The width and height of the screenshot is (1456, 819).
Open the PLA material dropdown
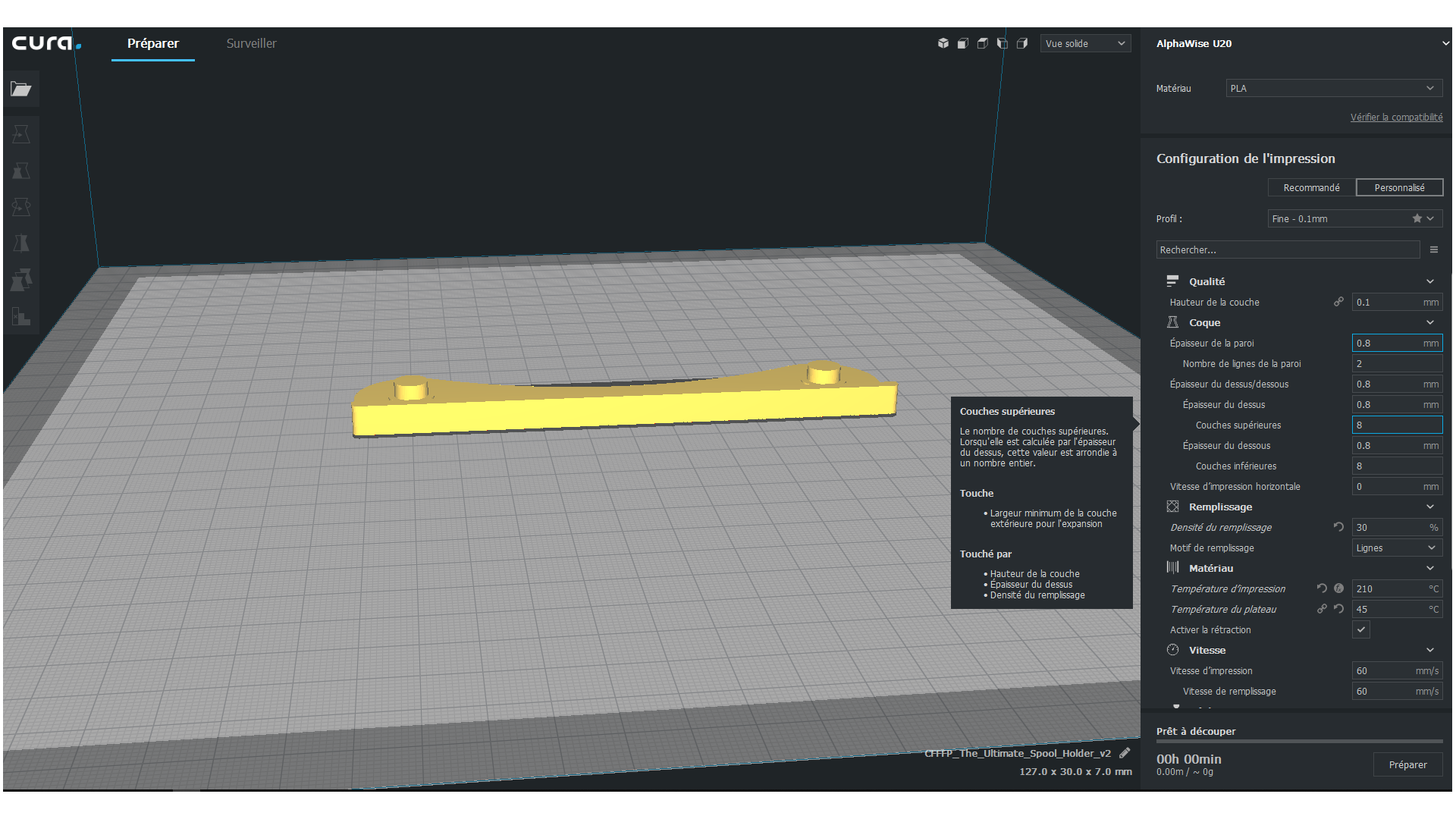pyautogui.click(x=1334, y=88)
